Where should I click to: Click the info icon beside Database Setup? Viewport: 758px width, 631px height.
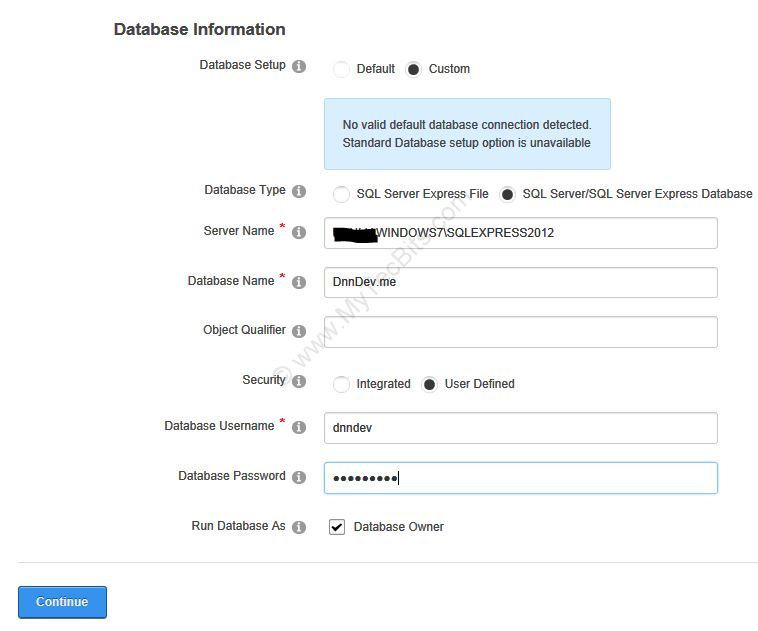pyautogui.click(x=299, y=66)
